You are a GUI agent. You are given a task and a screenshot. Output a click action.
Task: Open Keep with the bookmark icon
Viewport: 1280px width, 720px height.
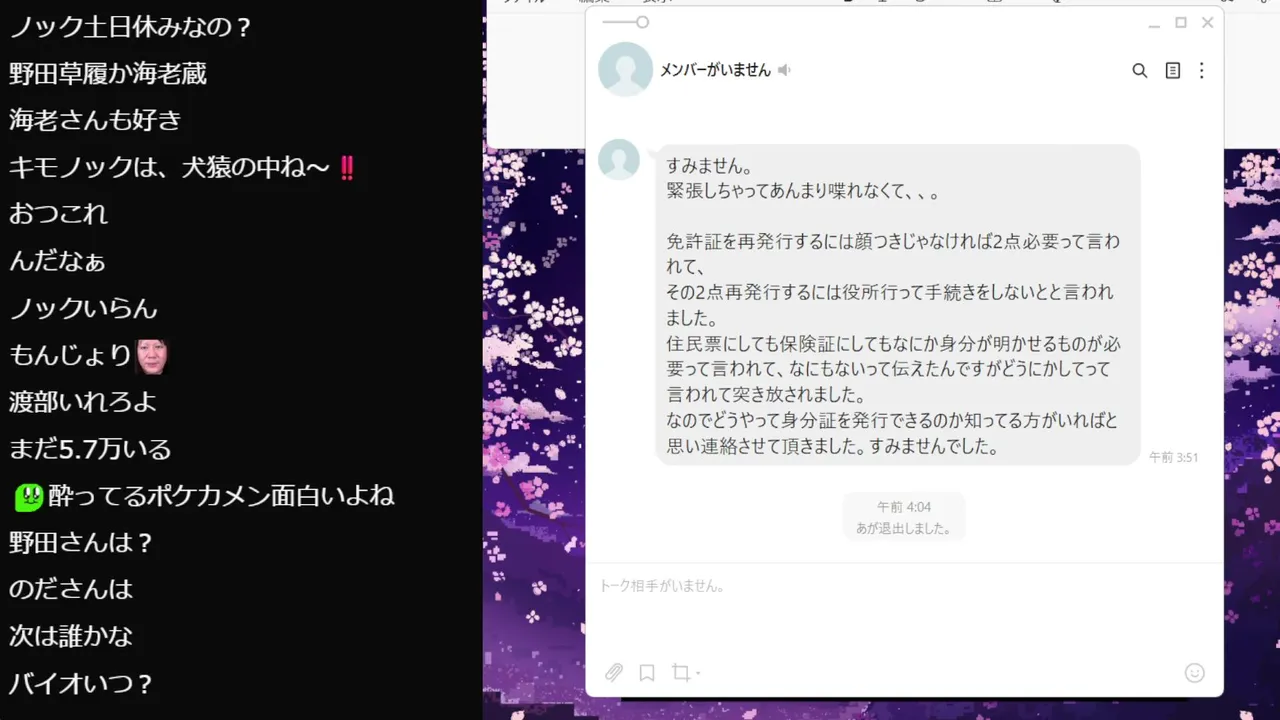pos(647,673)
